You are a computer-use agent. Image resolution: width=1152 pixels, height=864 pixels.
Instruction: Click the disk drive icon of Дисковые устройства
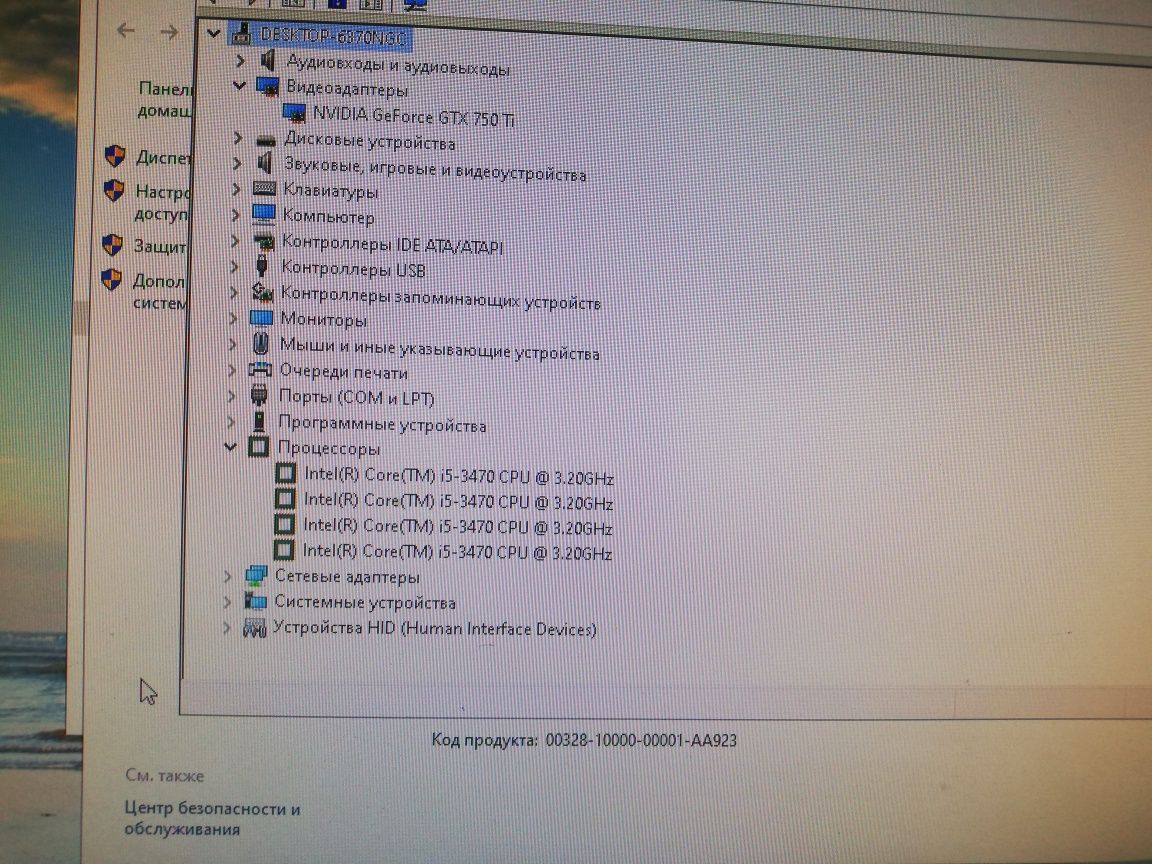click(x=265, y=139)
